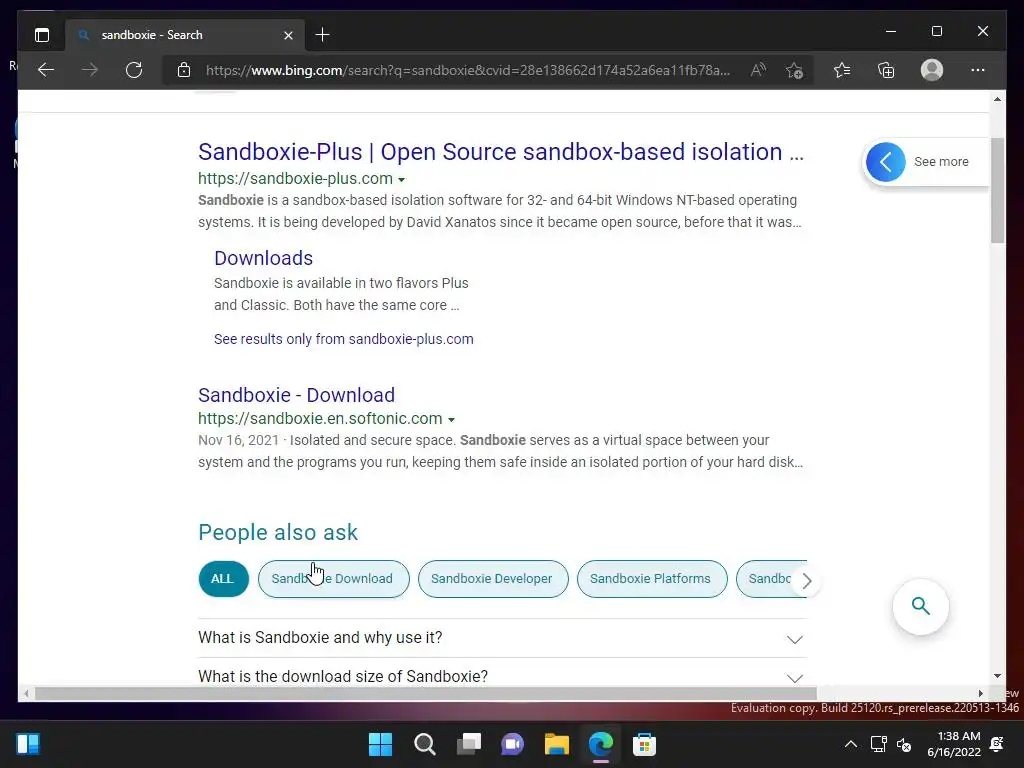Open Task View on taskbar
The width and height of the screenshot is (1024, 768).
(468, 744)
